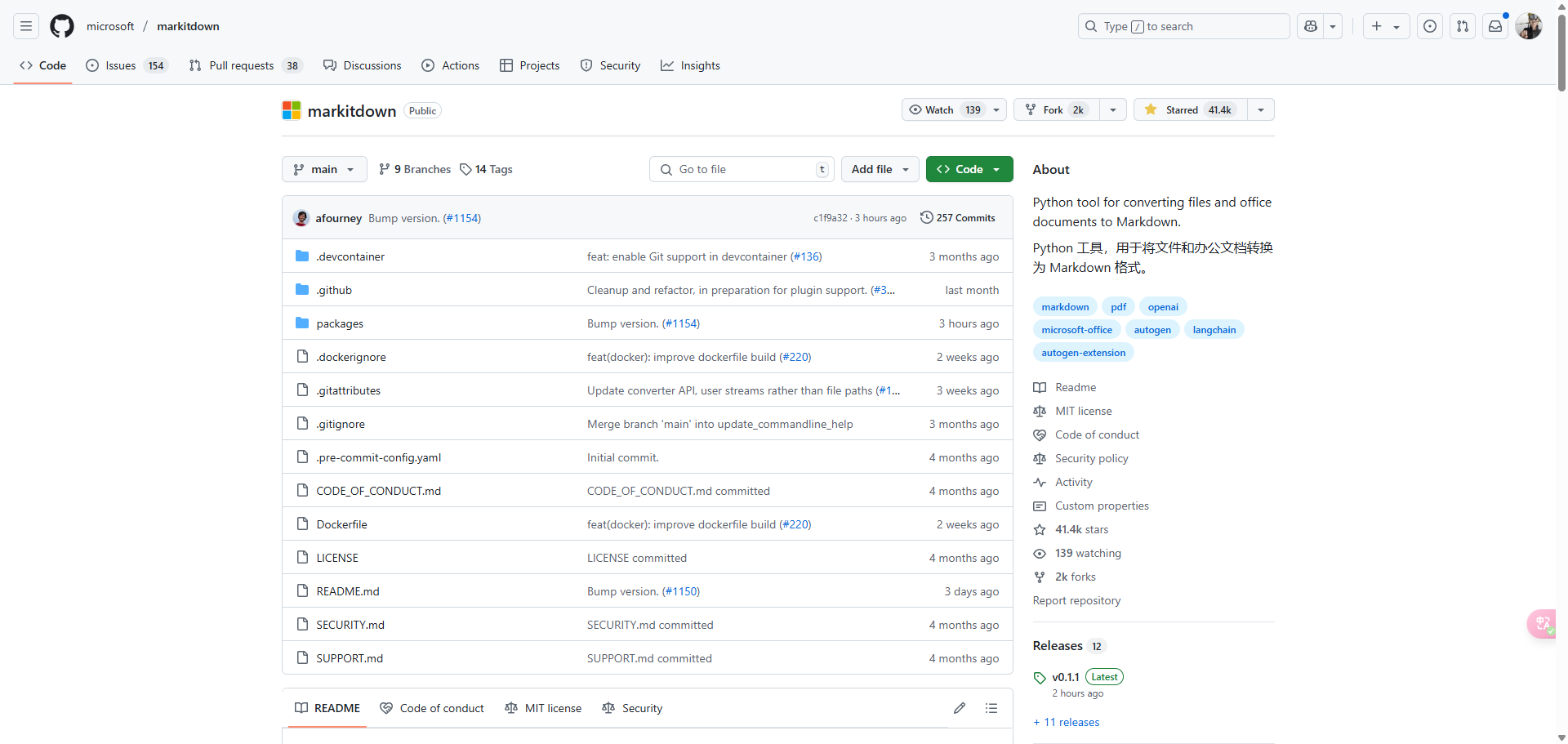
Task: Open the green Code dropdown
Action: 969,169
